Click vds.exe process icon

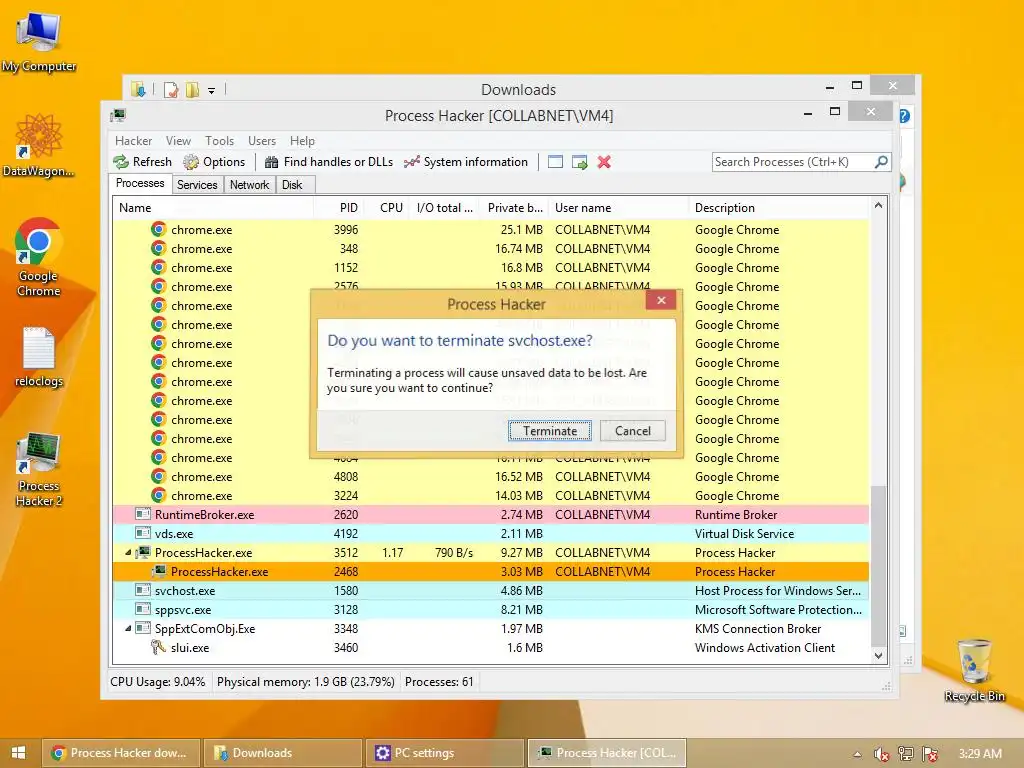[x=142, y=533]
